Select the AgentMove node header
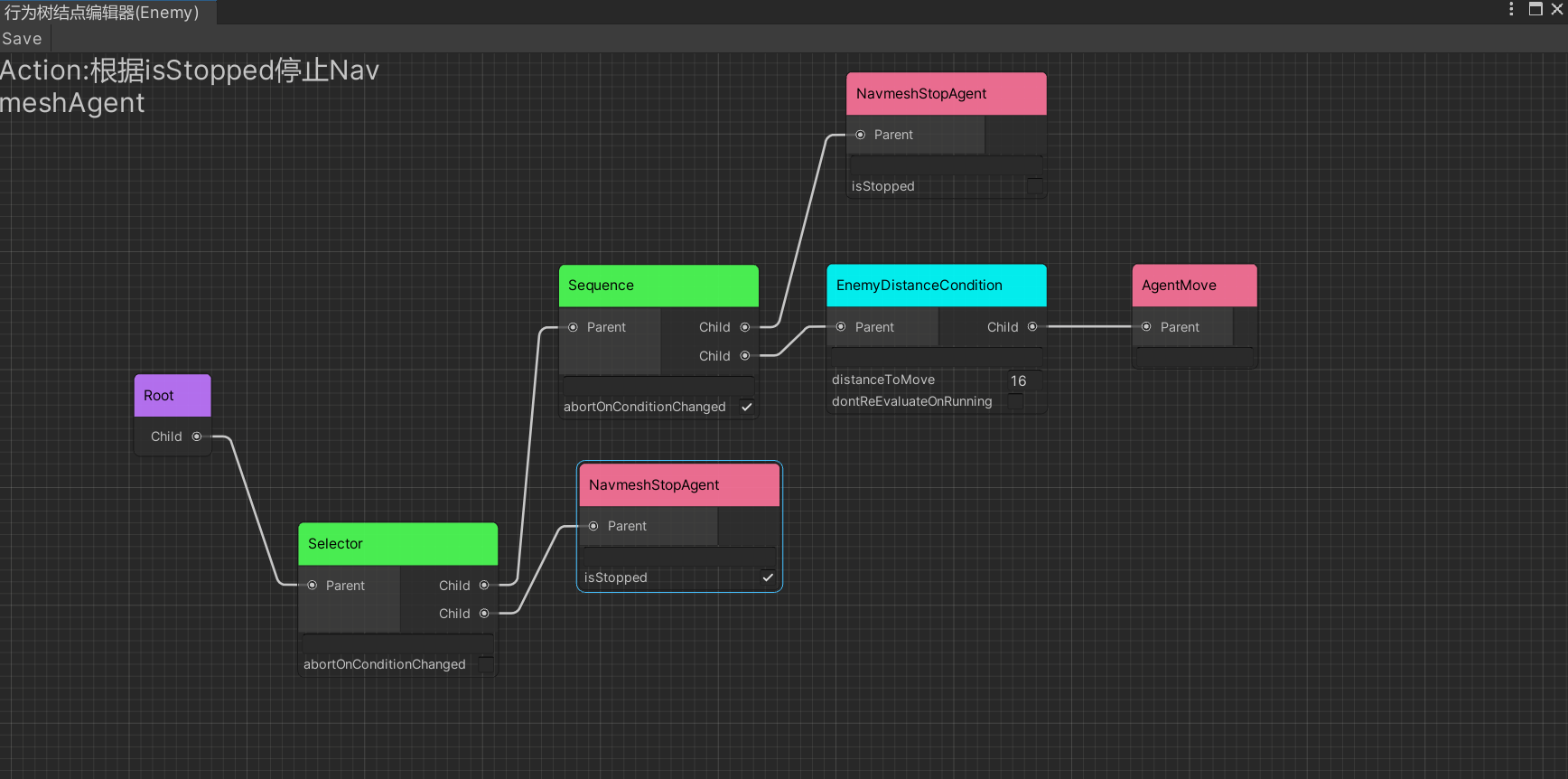 (1194, 286)
